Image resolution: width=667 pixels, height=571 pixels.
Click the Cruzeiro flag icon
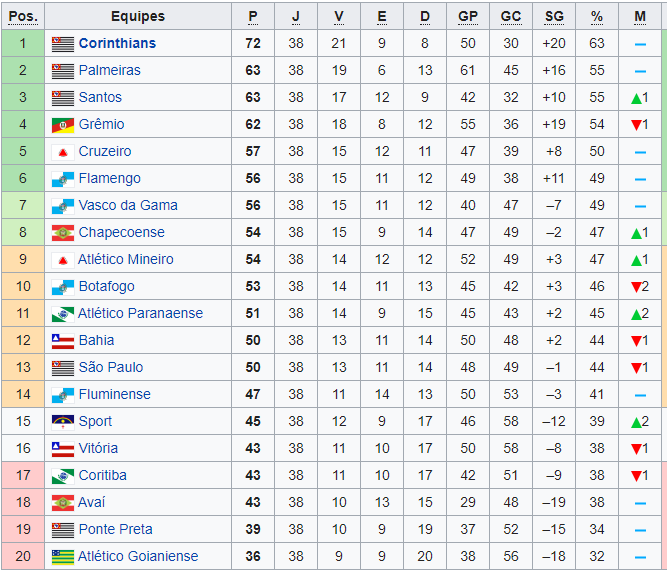click(63, 152)
